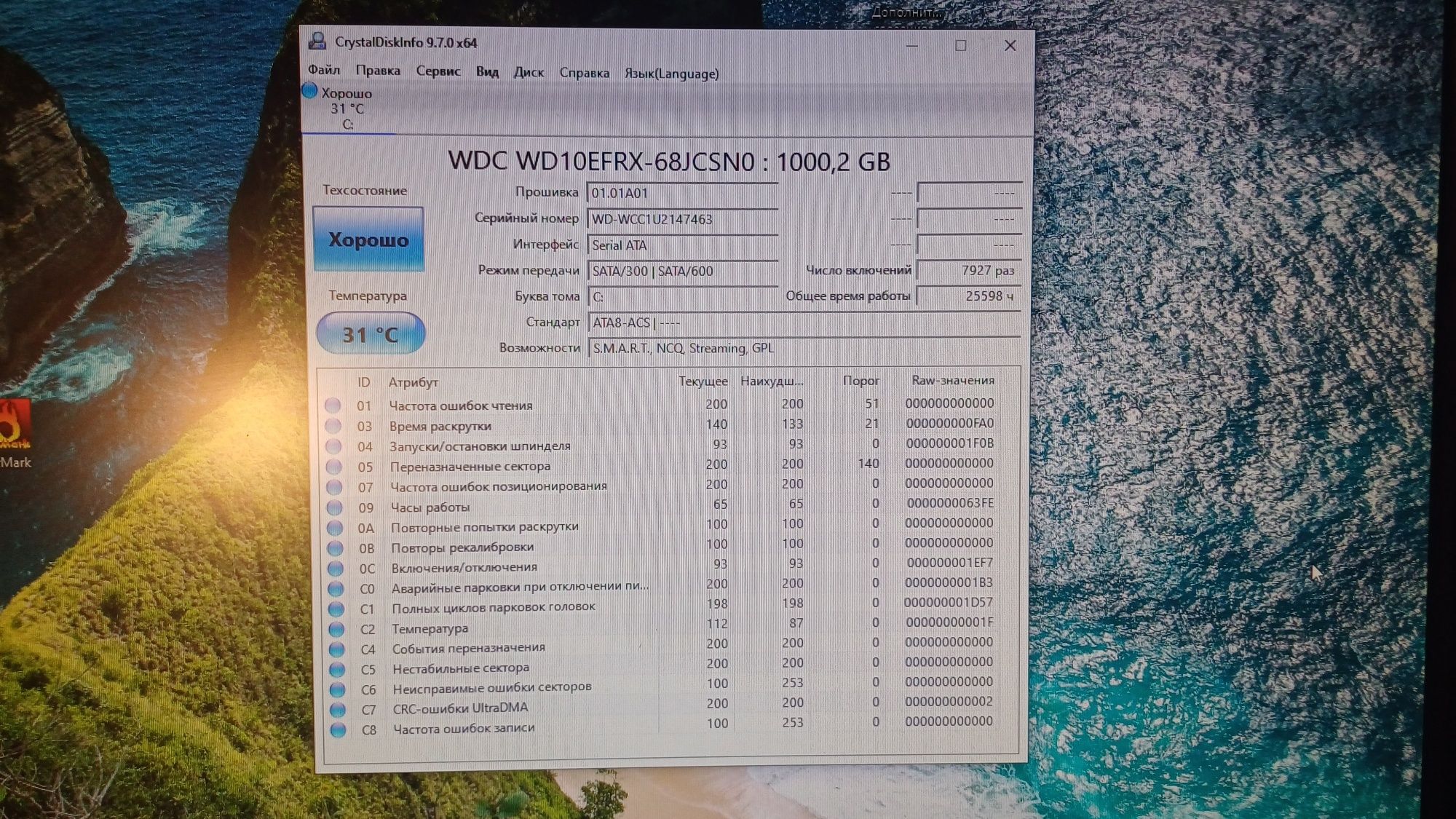Click the blue status circle next to Хорошо in the disk tab
This screenshot has width=1456, height=819.
click(309, 91)
